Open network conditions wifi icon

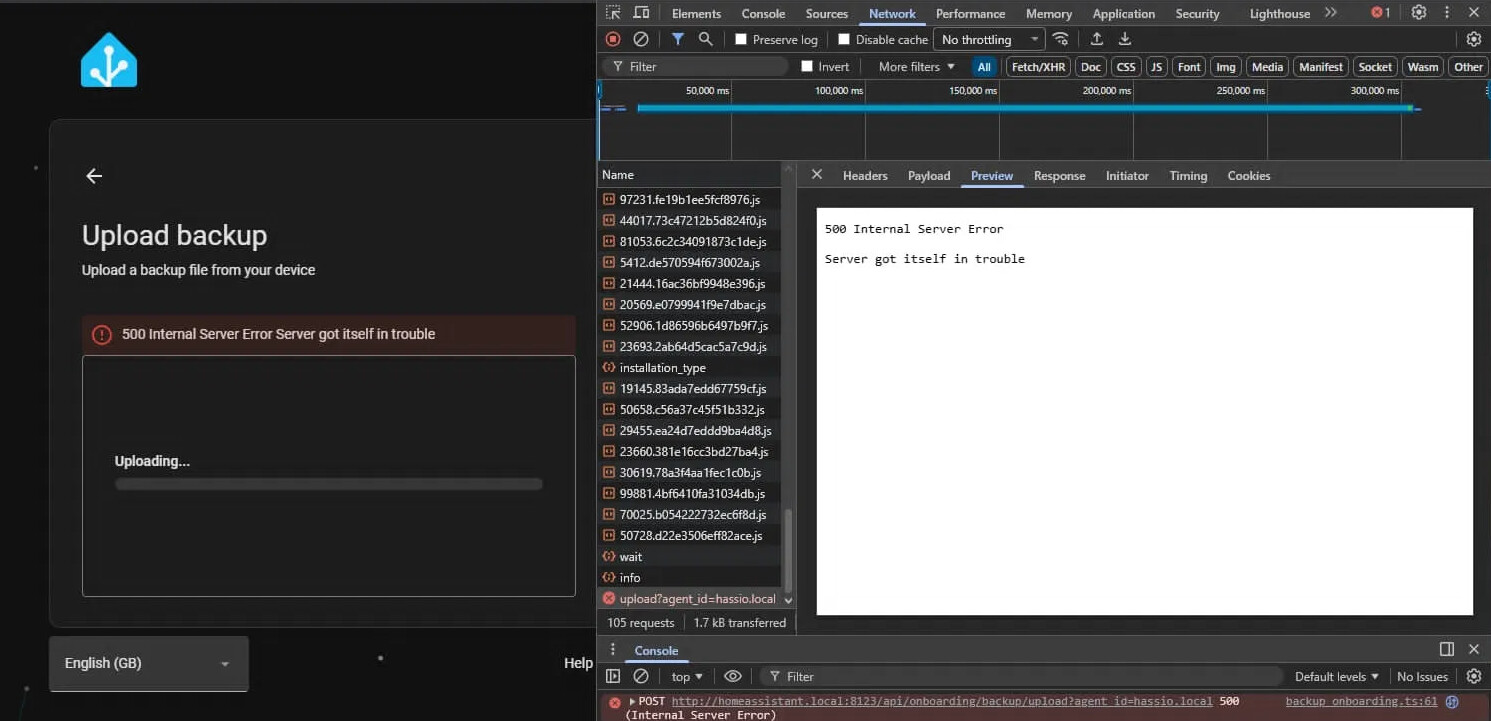[x=1061, y=39]
